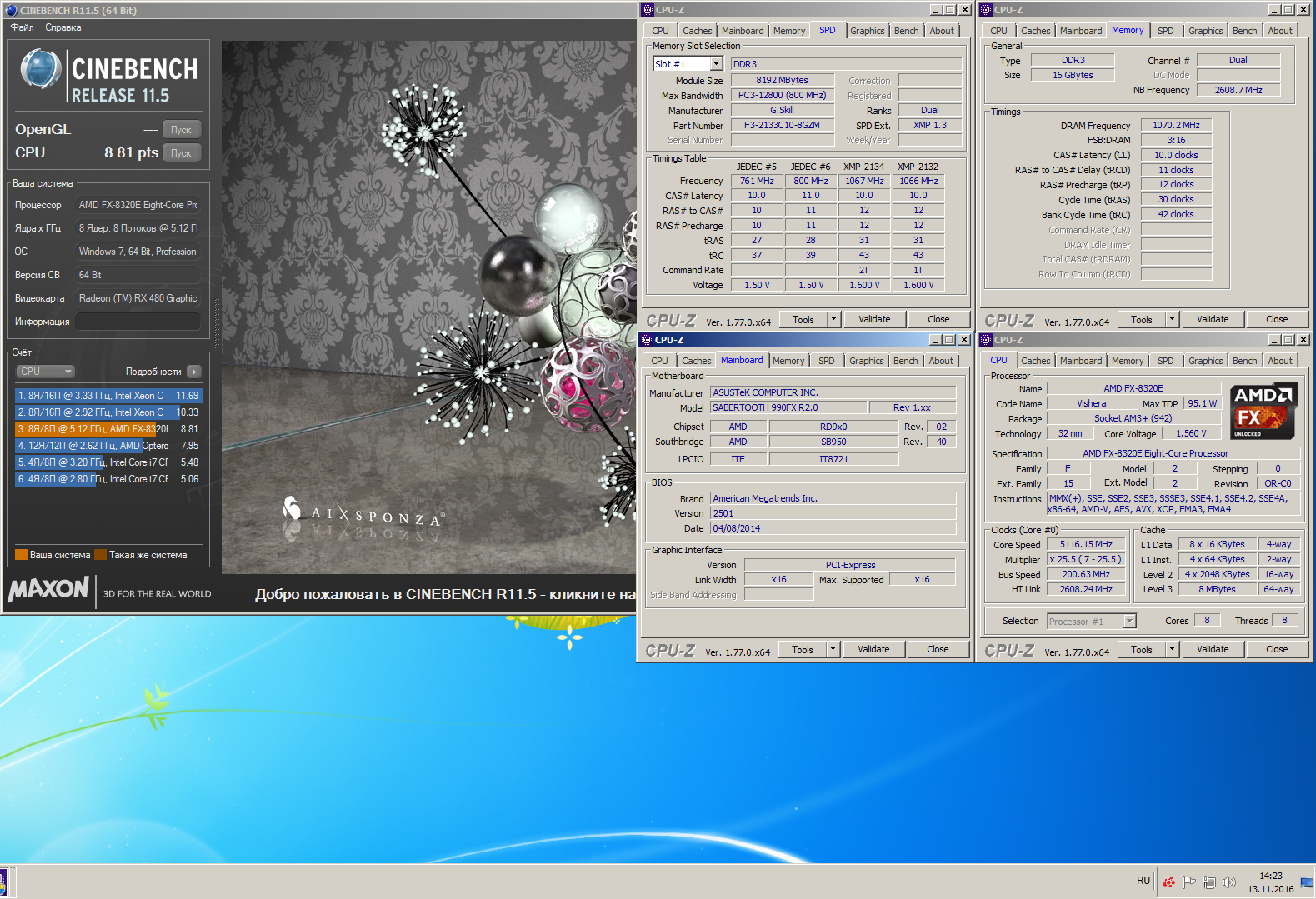This screenshot has width=1316, height=899.
Task: Click the NB Frequency value 2608.7 MHz
Action: 1238,90
